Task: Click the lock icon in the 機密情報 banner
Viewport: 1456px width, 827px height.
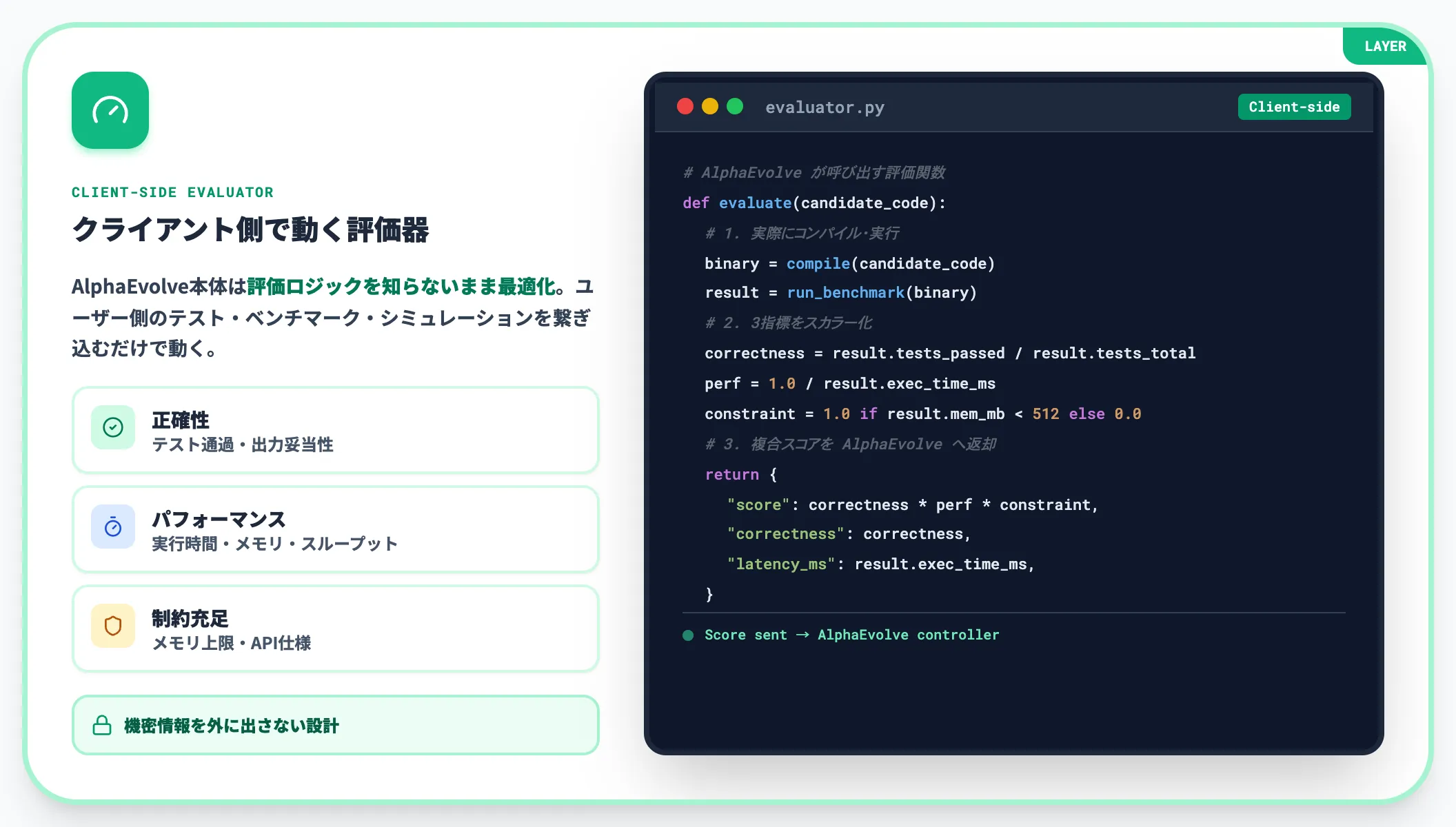Action: (102, 725)
